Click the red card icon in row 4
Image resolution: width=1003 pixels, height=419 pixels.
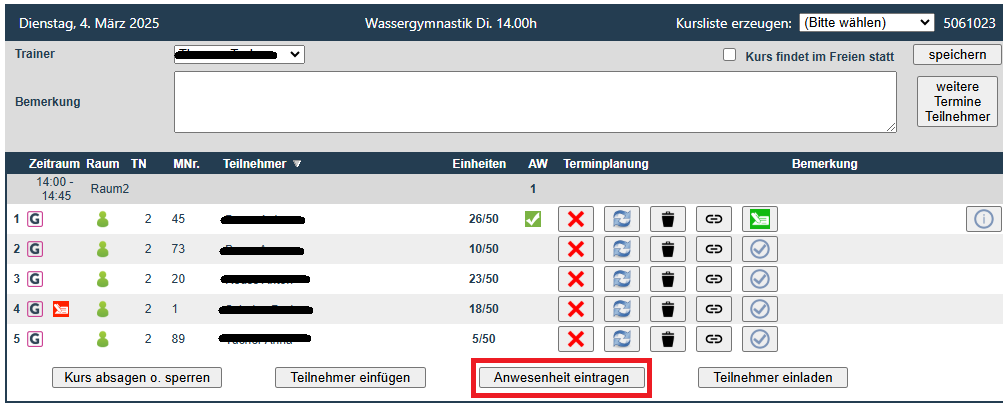[x=61, y=309]
